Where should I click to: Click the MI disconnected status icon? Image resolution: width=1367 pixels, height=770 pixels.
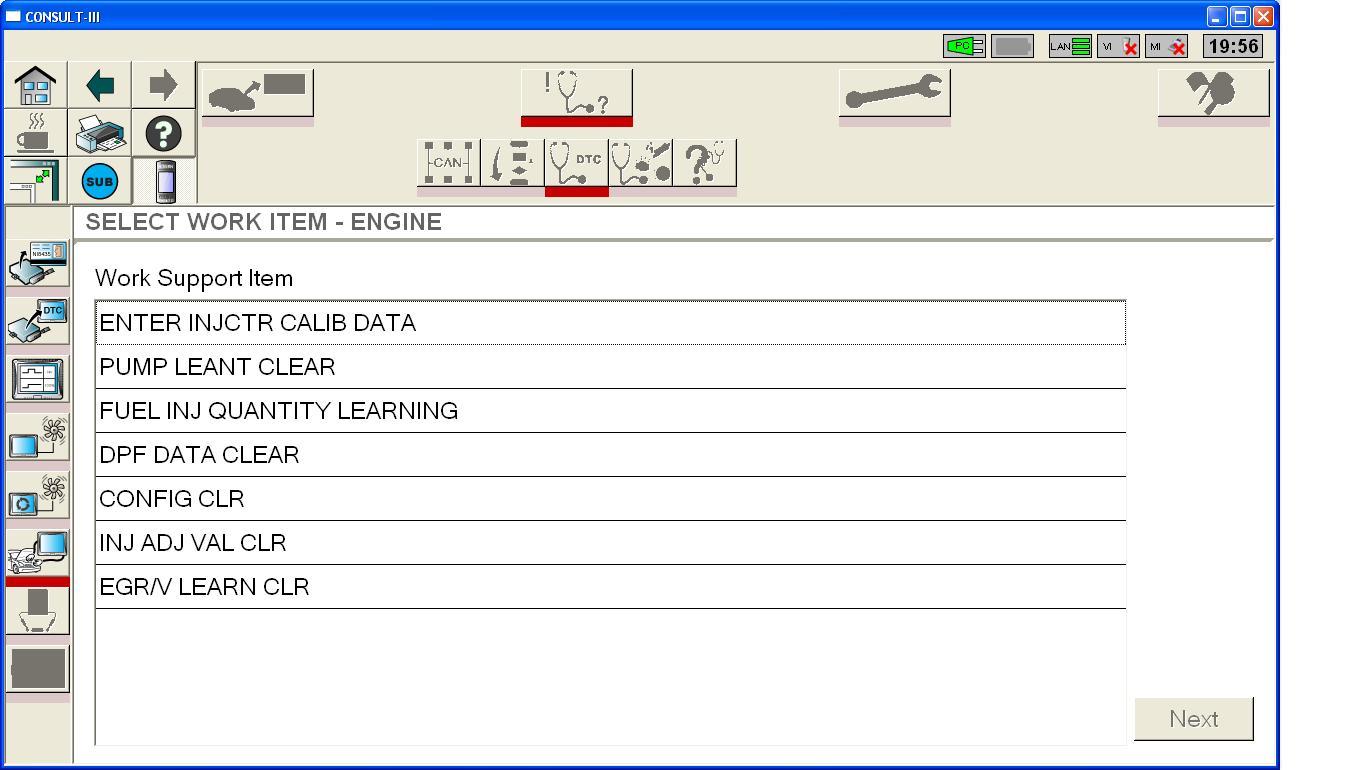1166,46
